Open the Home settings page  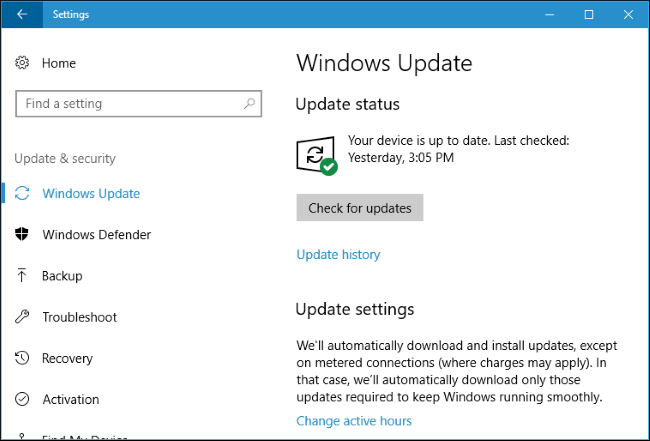(59, 63)
